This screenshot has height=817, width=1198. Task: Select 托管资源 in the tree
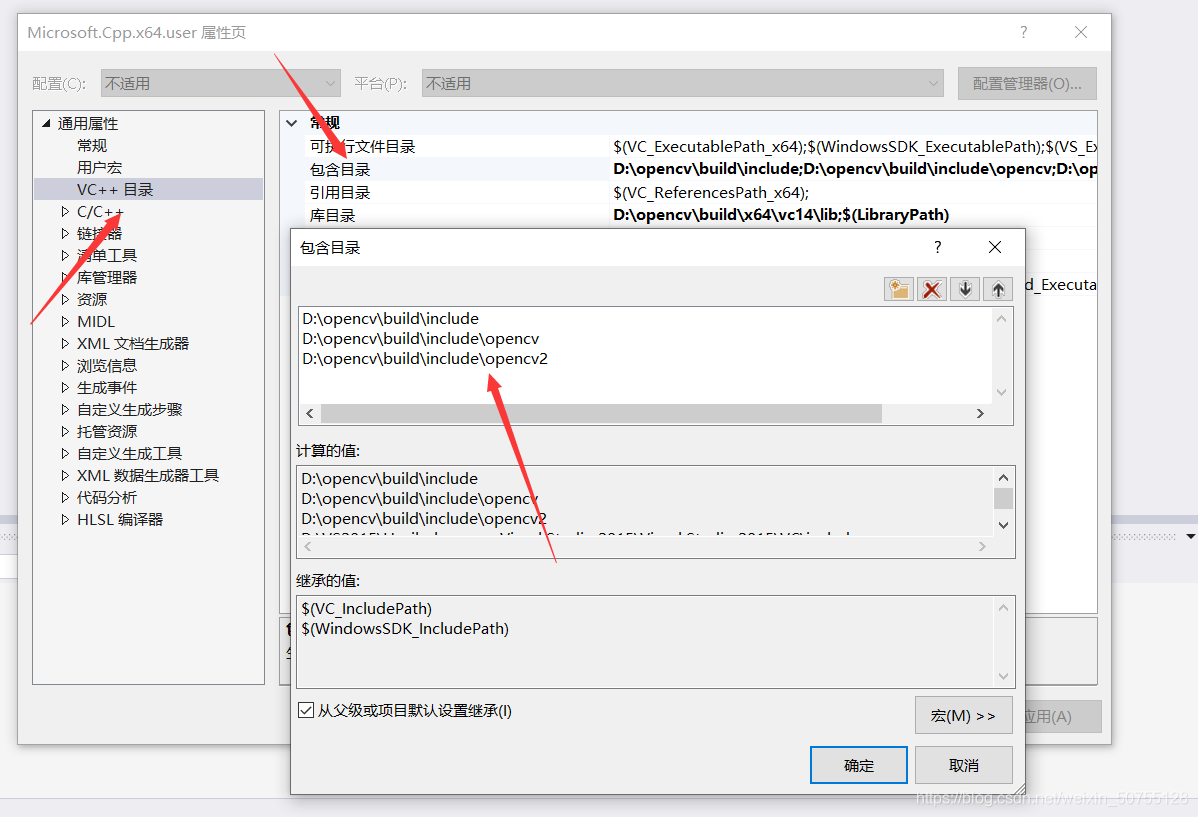(107, 432)
